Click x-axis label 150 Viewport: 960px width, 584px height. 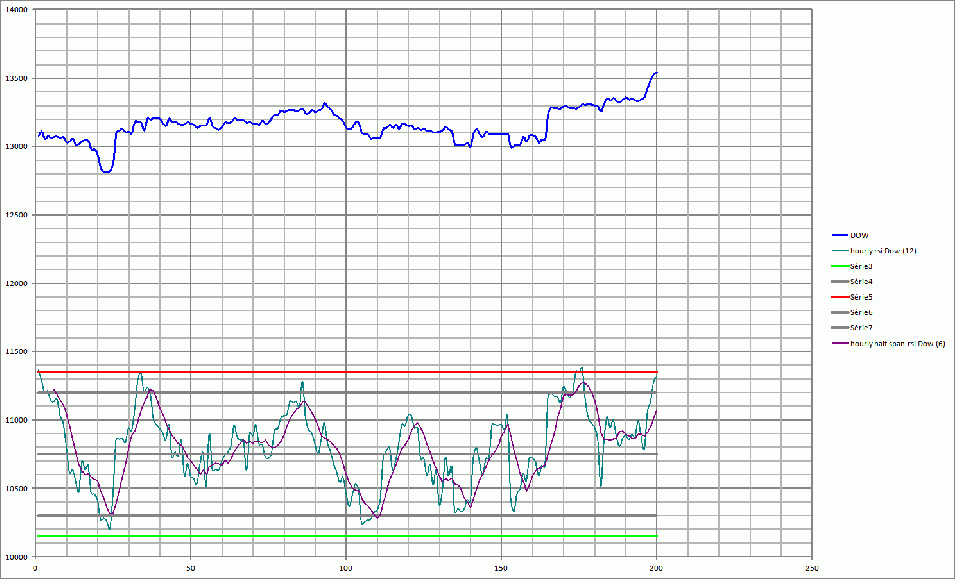[501, 568]
